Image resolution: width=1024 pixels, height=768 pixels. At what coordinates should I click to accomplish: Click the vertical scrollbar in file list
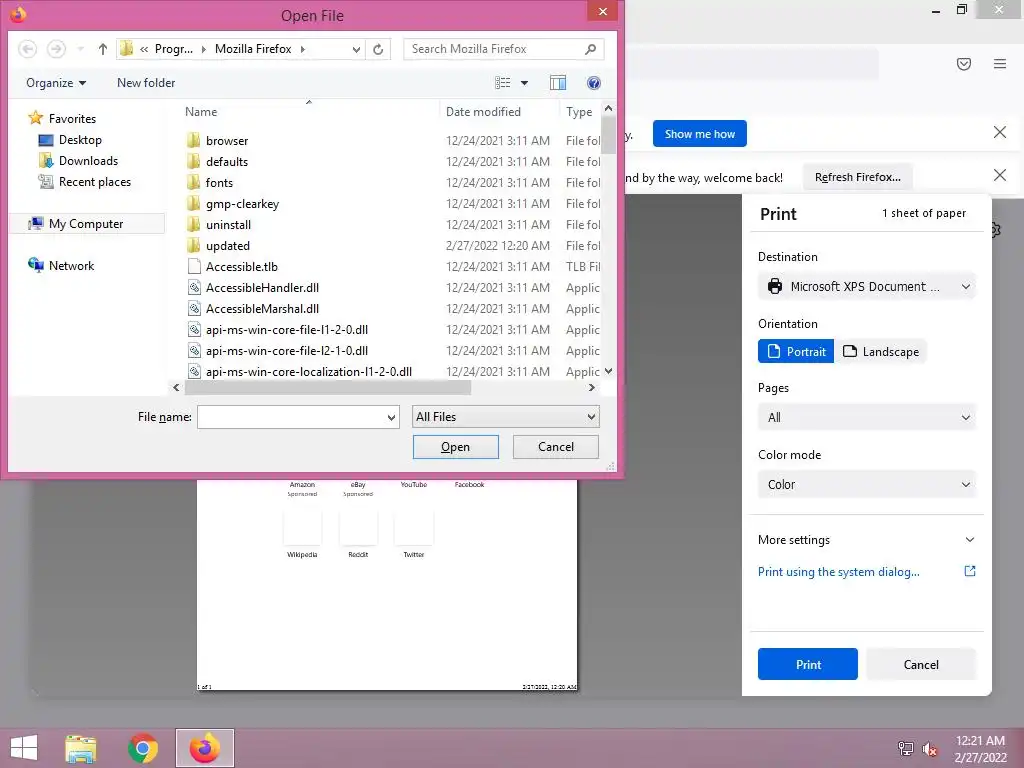coord(609,134)
